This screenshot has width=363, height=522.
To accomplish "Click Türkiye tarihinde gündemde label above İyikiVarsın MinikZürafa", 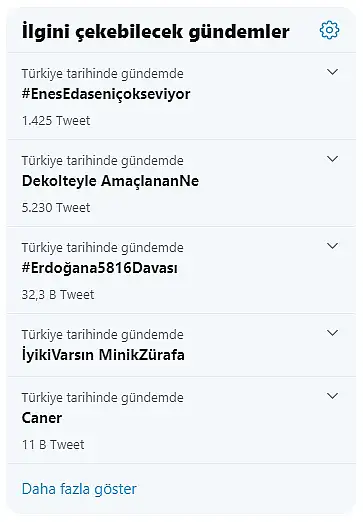I will [x=103, y=335].
